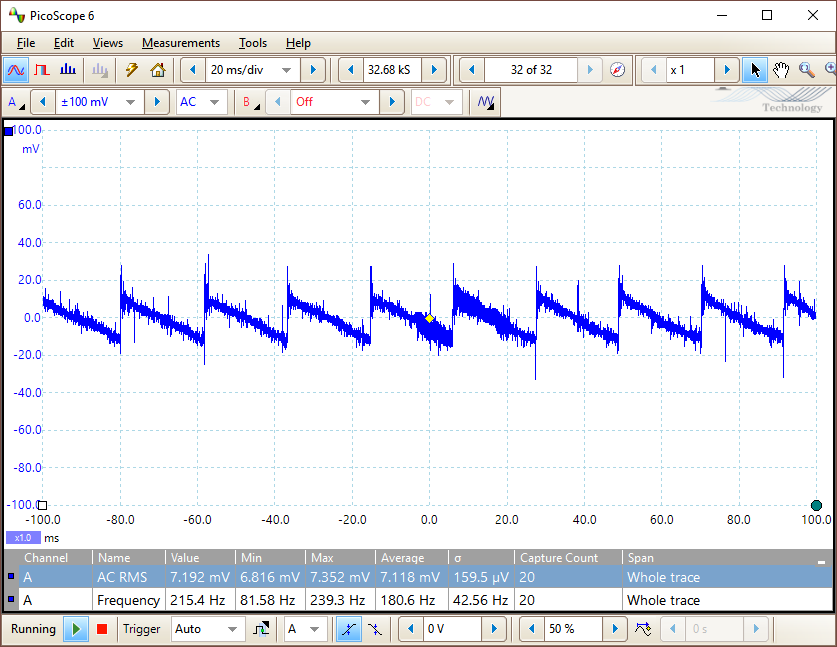Click the teal signal ruler handle
Image resolution: width=837 pixels, height=647 pixels.
pos(816,505)
